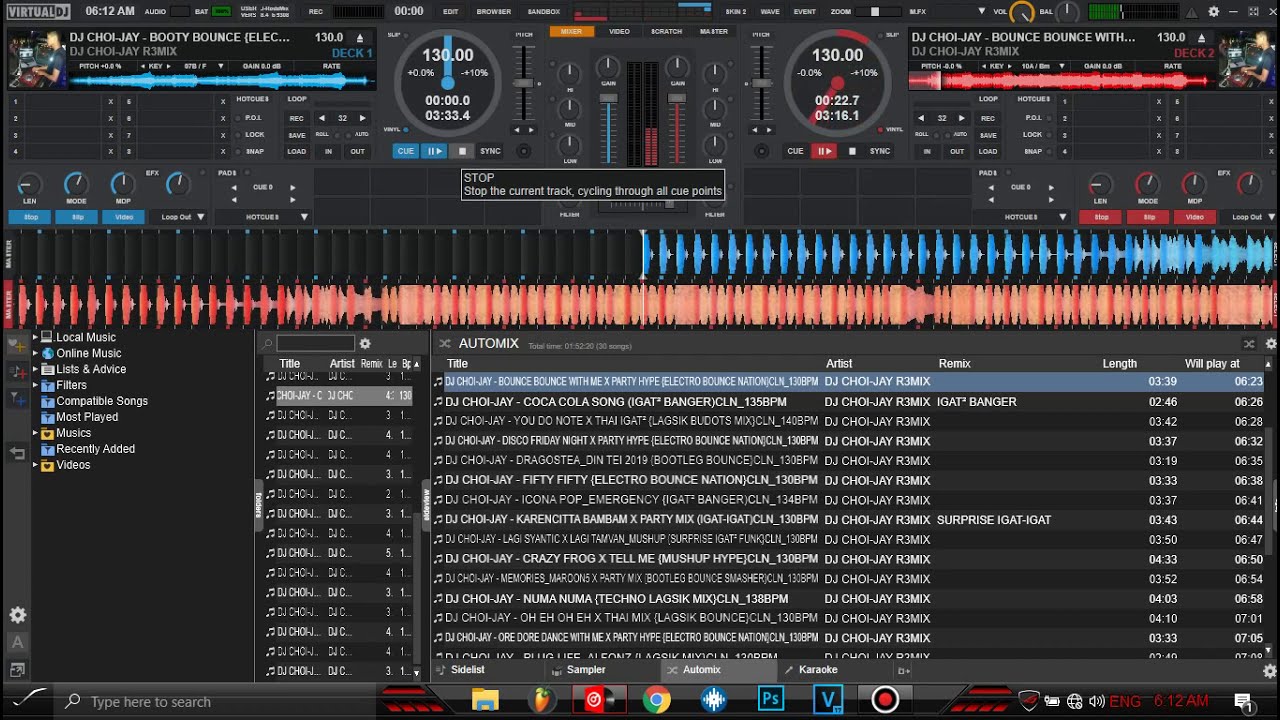1280x720 pixels.
Task: Expand the Online Music folder
Action: (35, 353)
